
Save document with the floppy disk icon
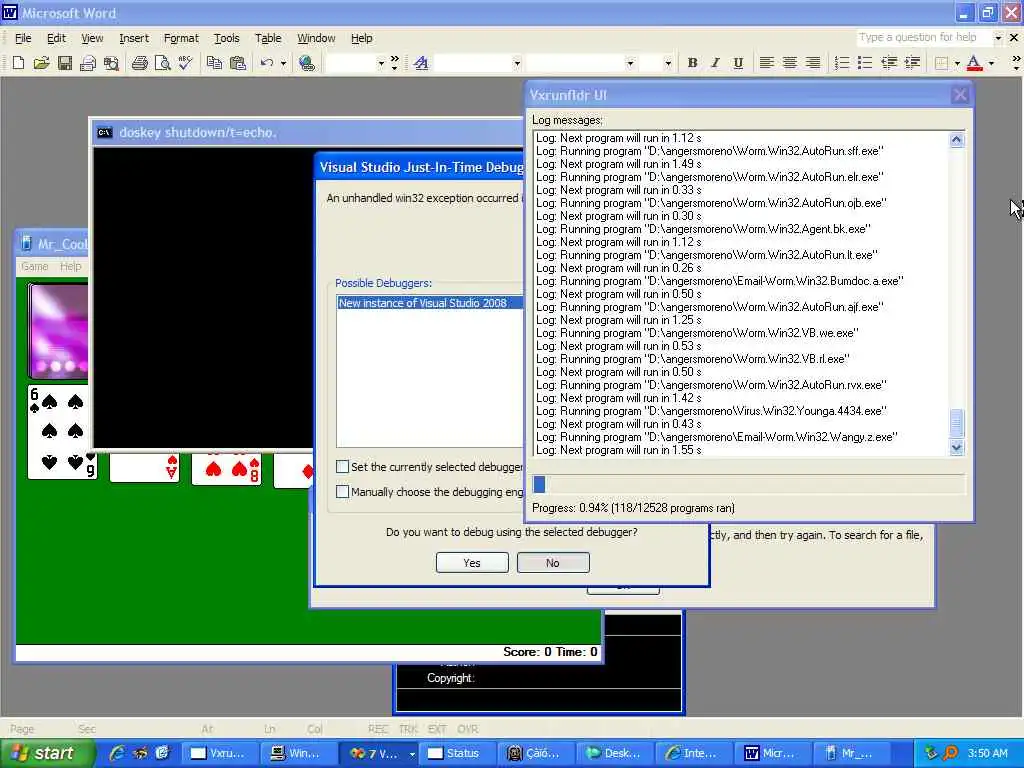65,63
